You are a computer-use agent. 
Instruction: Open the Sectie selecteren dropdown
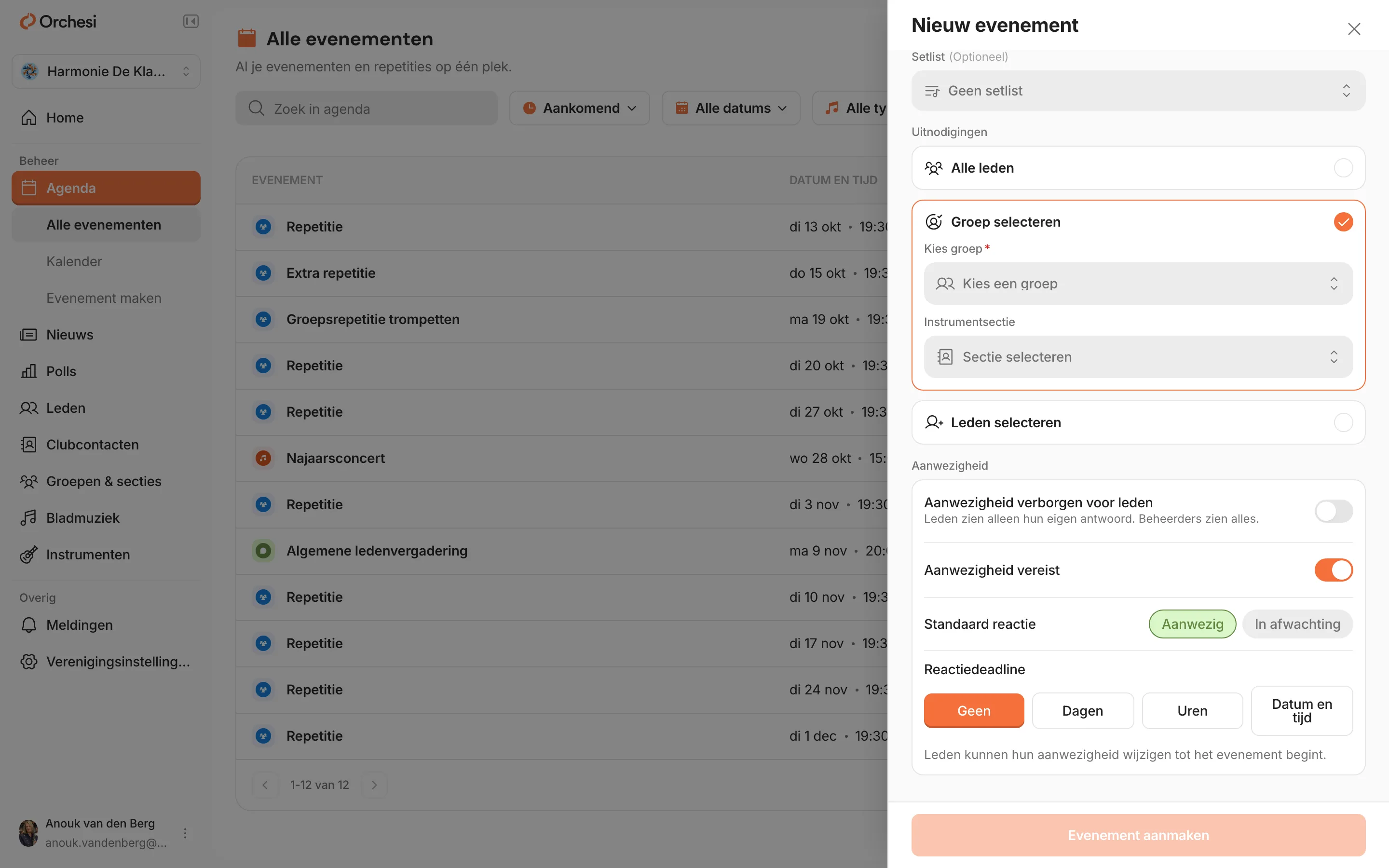coord(1138,357)
